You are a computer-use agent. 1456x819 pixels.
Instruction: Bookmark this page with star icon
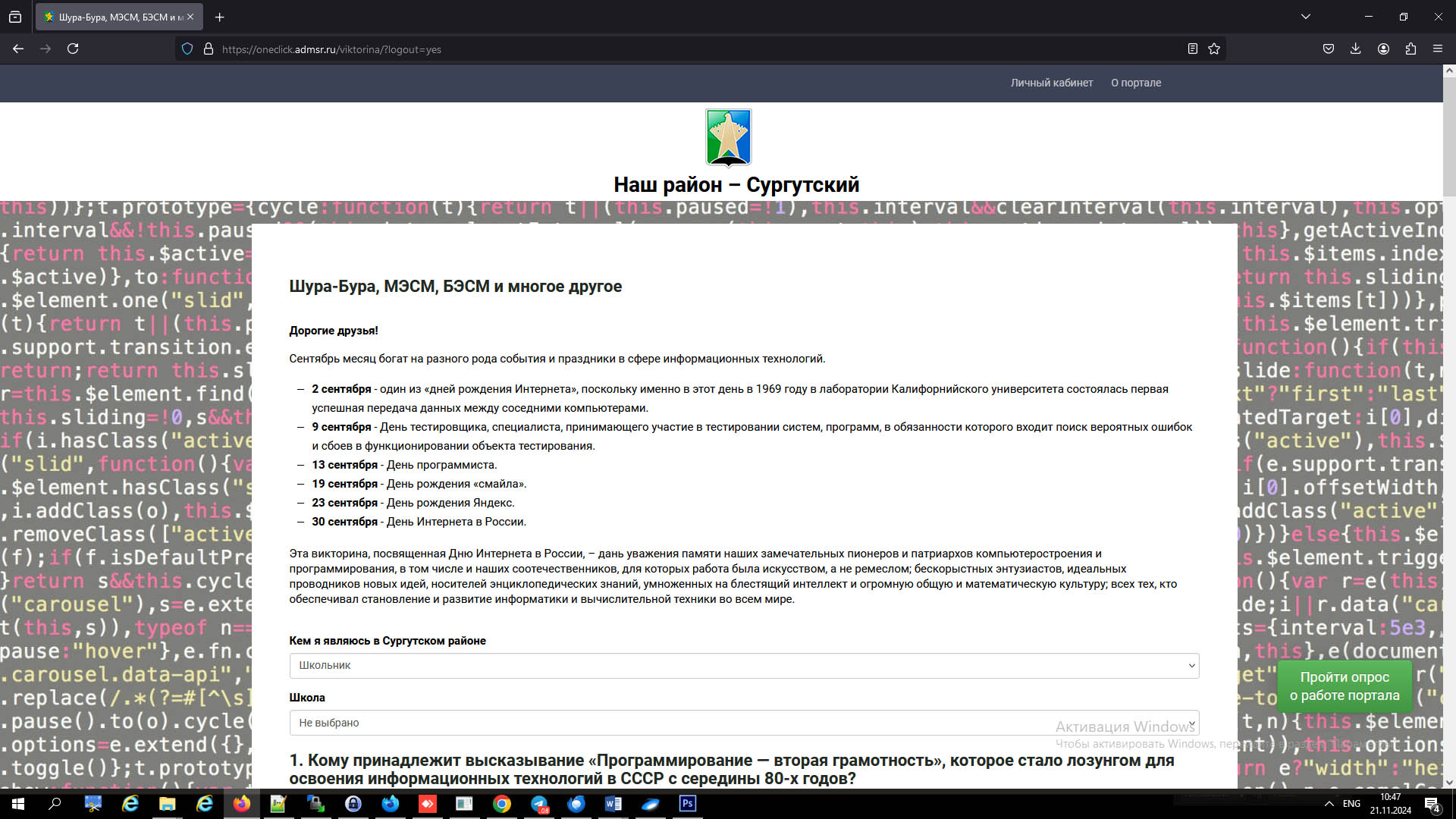(x=1214, y=49)
